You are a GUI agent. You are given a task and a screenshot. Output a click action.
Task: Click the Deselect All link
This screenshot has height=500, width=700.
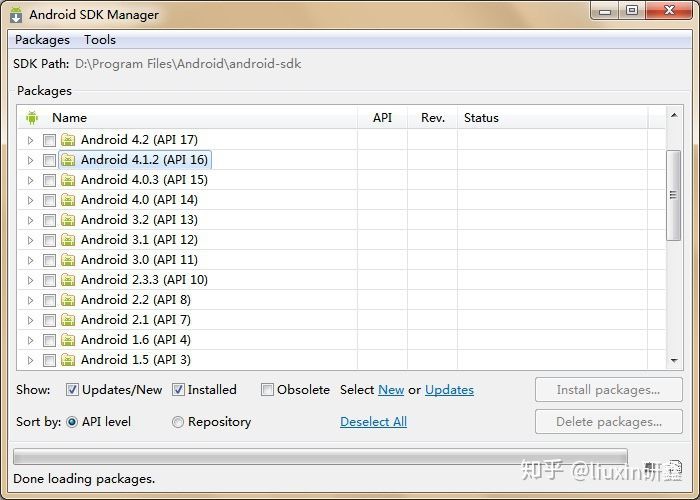click(373, 422)
